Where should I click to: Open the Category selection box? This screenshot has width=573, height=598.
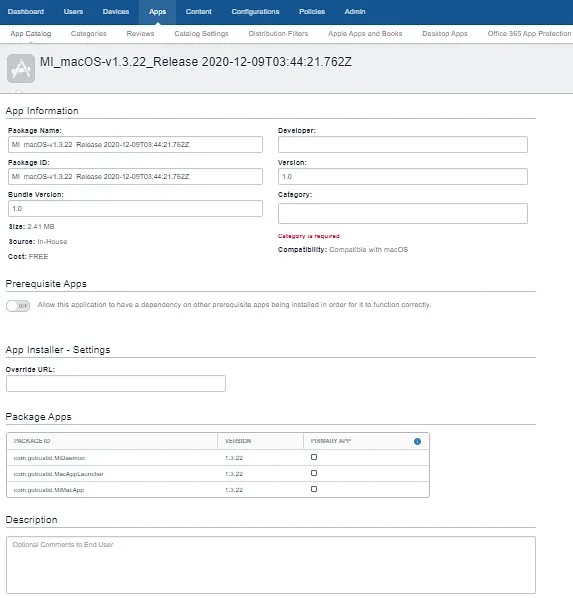(x=403, y=213)
